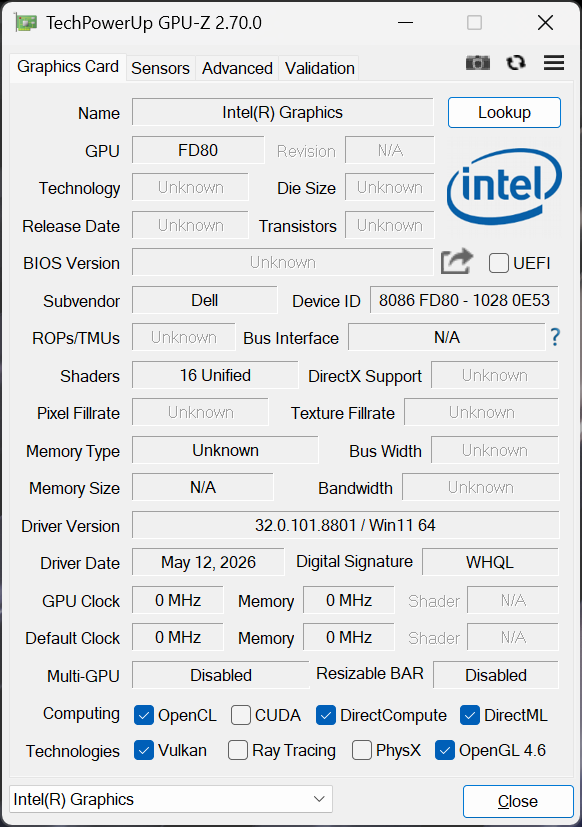Open the Advanced tab
582x827 pixels.
pyautogui.click(x=237, y=68)
